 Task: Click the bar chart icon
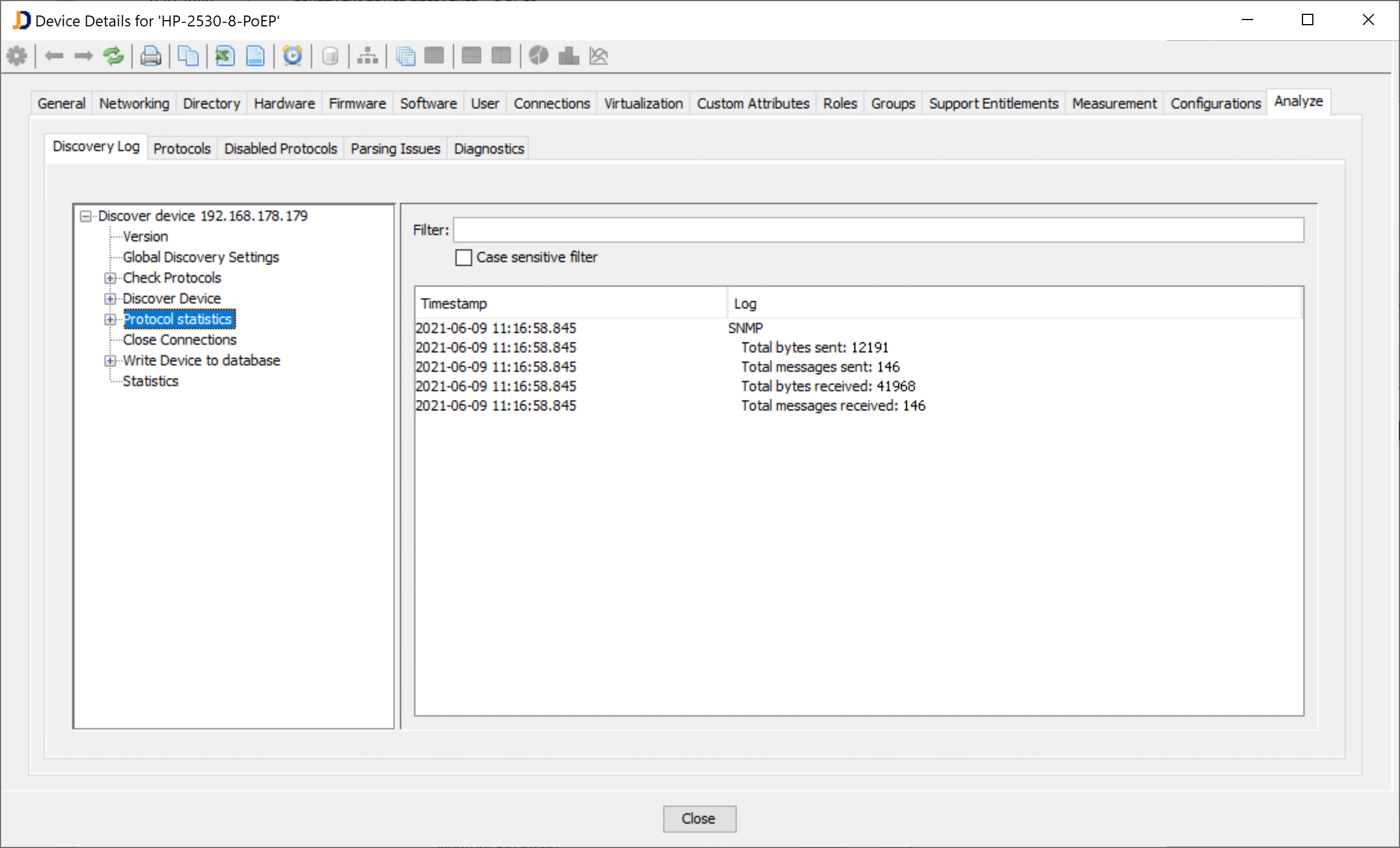[568, 56]
